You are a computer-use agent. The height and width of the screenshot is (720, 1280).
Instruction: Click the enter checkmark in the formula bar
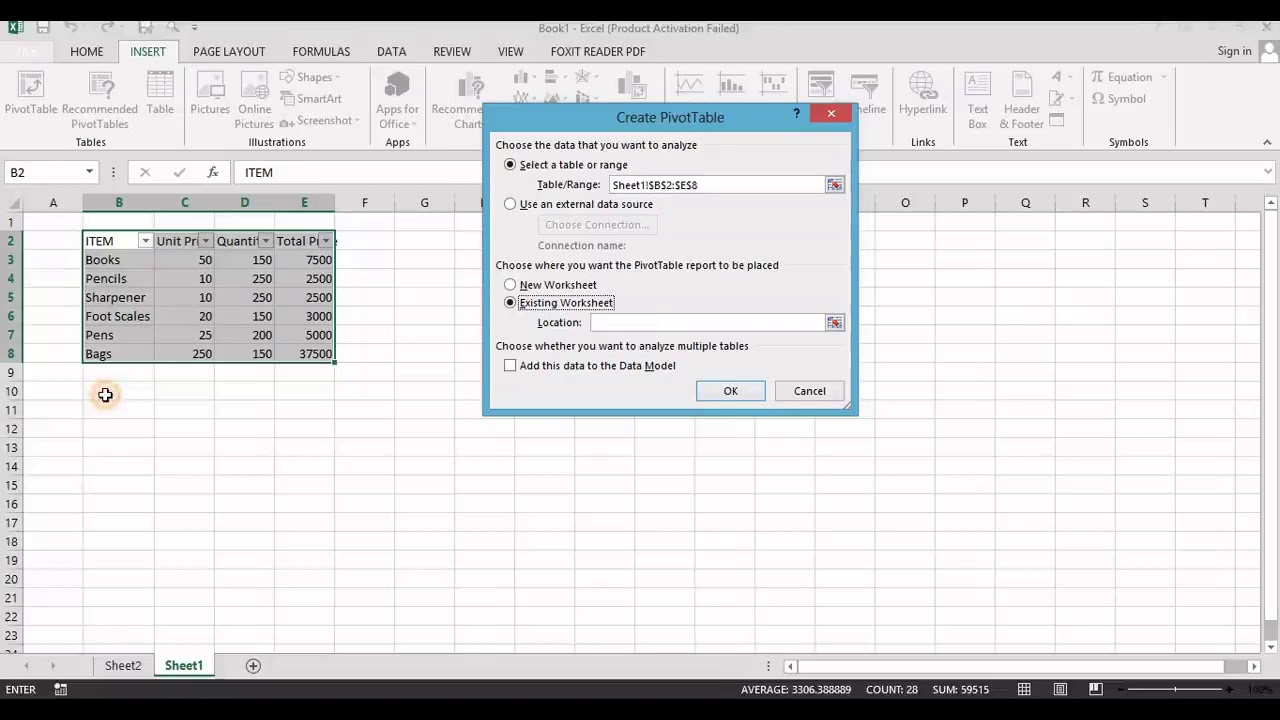[x=179, y=172]
